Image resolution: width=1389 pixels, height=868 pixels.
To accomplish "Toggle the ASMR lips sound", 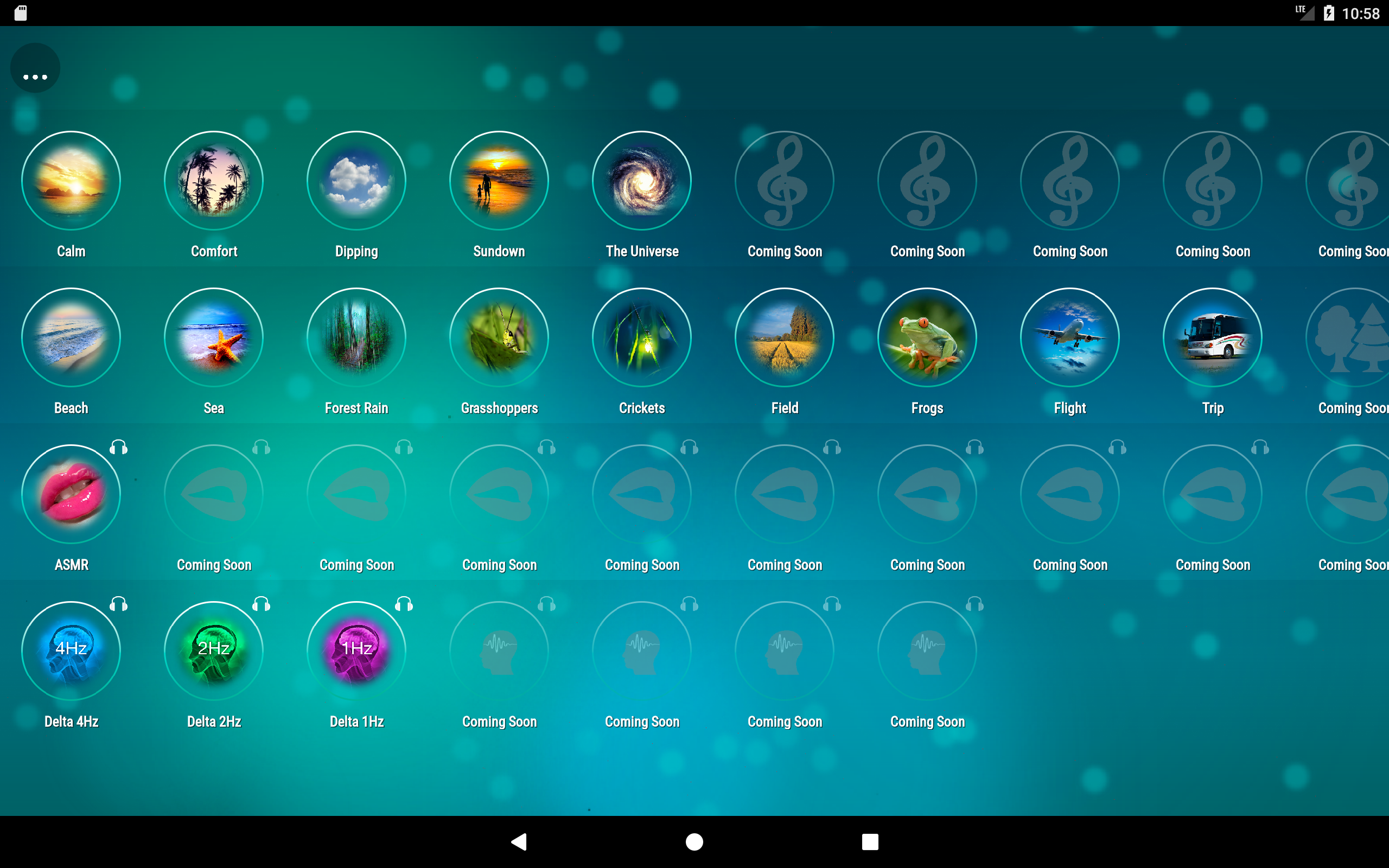I will pyautogui.click(x=71, y=494).
